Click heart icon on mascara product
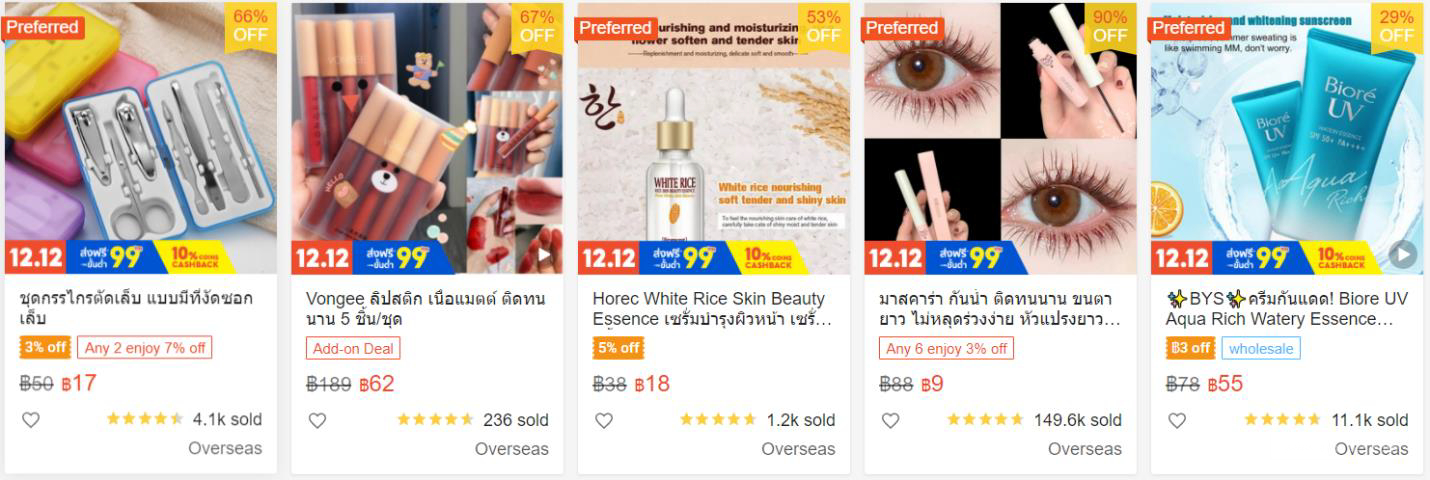 [x=890, y=420]
